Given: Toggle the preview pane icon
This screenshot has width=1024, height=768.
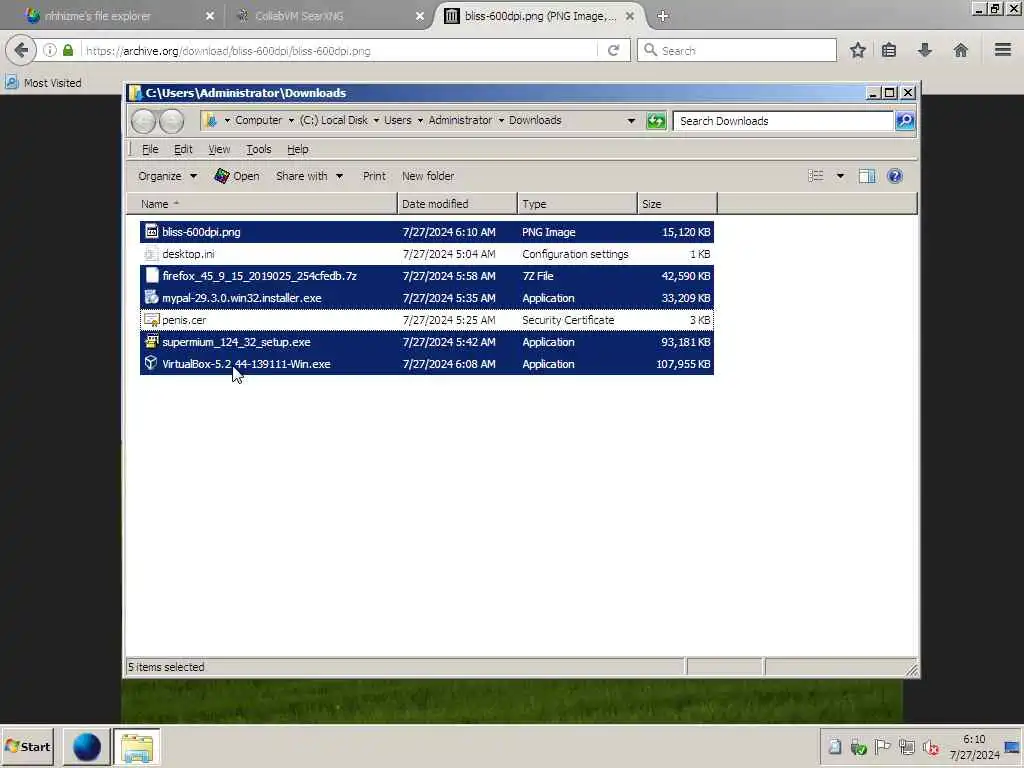Looking at the screenshot, I should click(867, 176).
